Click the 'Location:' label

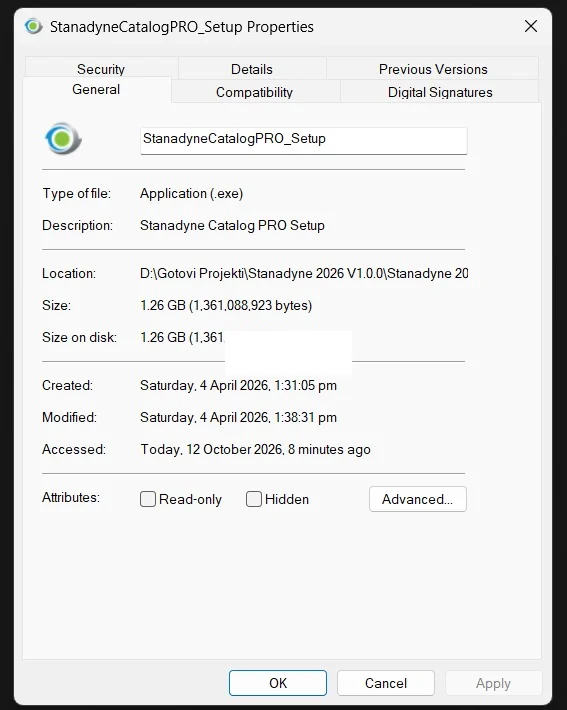[69, 273]
